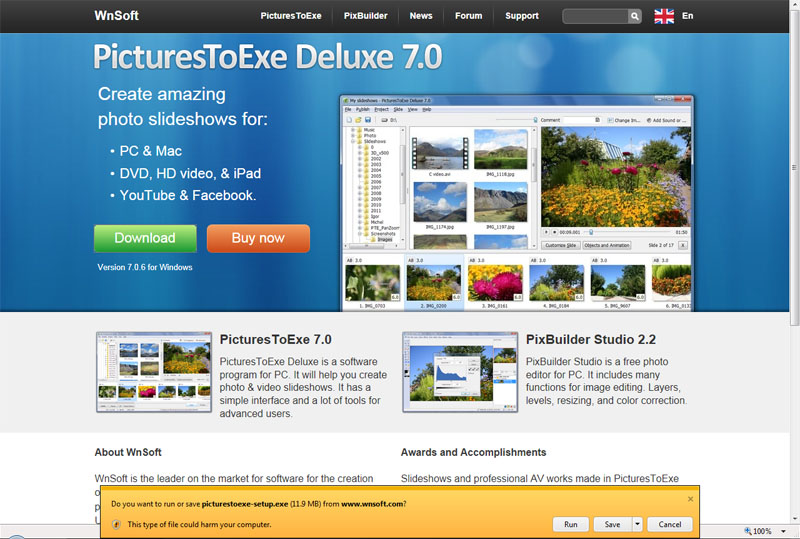Open the PixBuilder menu item

click(365, 16)
